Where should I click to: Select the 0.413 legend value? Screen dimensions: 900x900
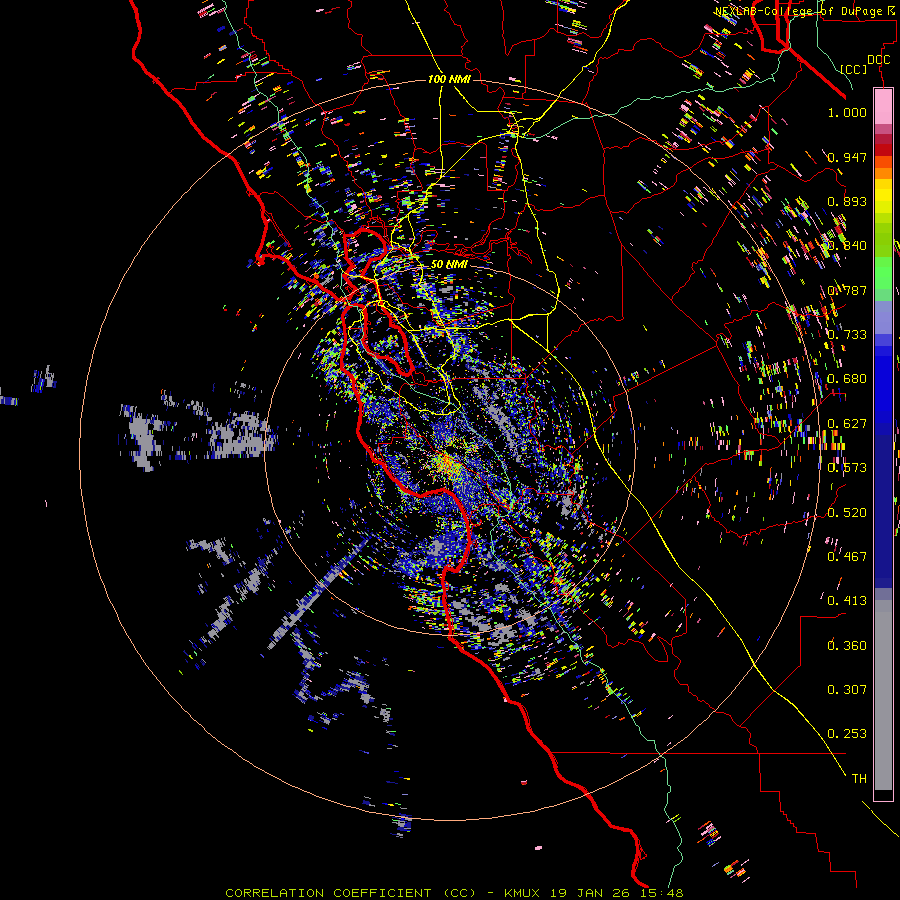pyautogui.click(x=847, y=601)
